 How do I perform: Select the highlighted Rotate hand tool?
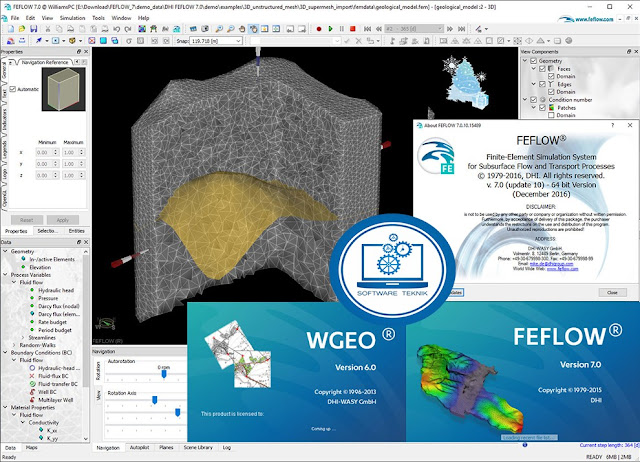[253, 29]
